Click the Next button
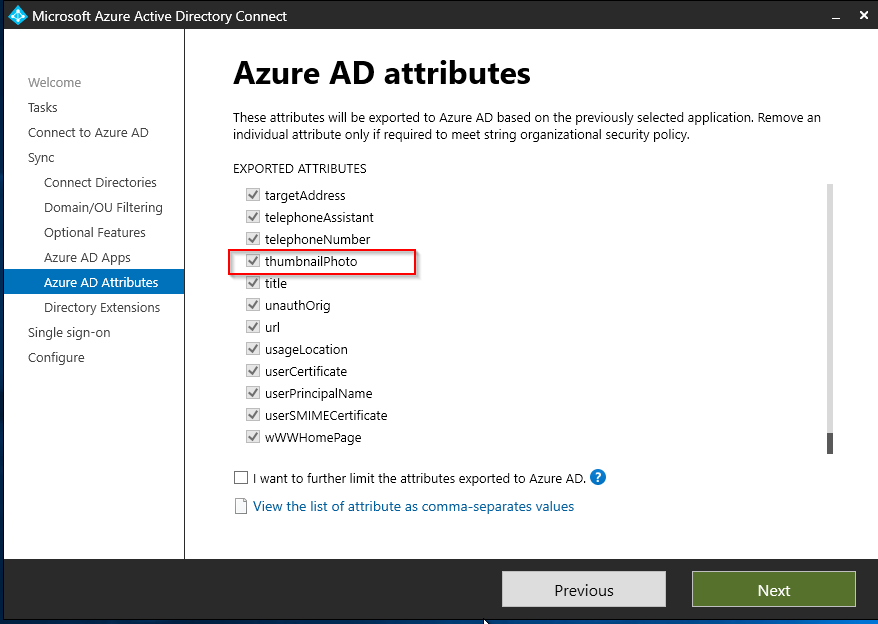Screen dimensions: 878x624 pos(773,589)
